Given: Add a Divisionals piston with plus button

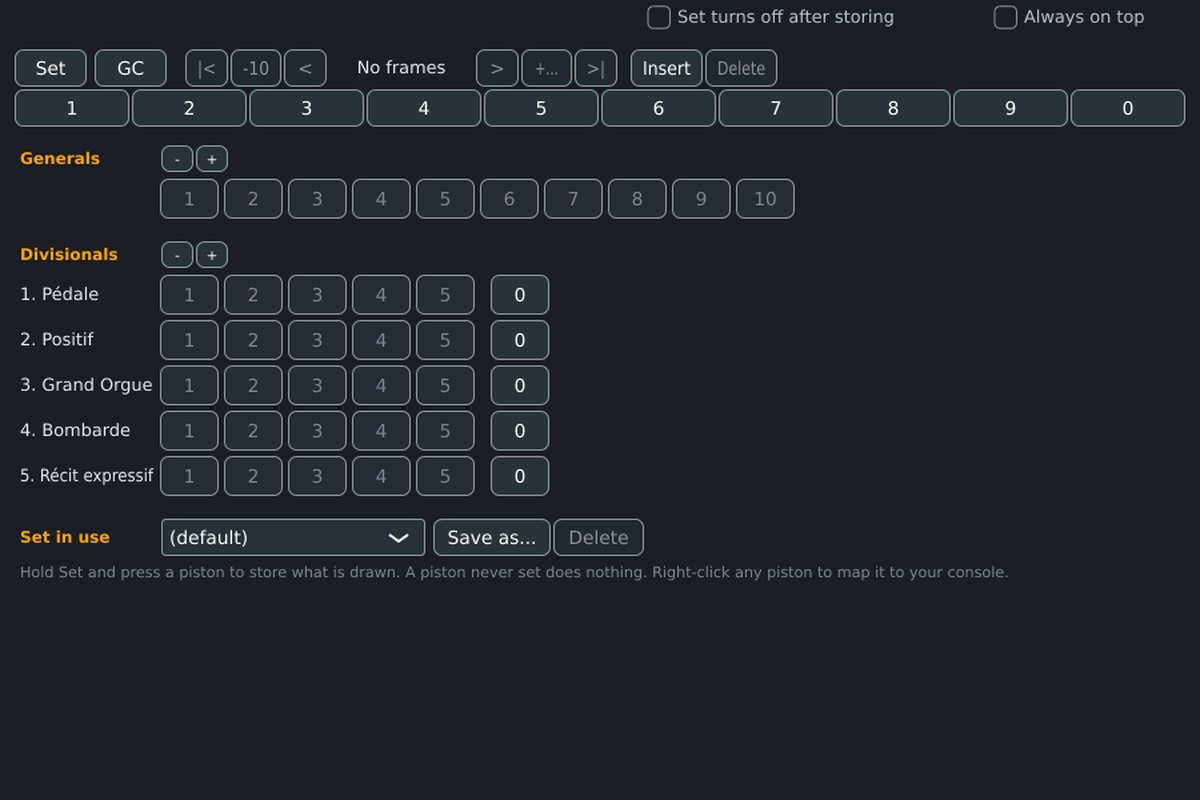Looking at the screenshot, I should pos(212,255).
